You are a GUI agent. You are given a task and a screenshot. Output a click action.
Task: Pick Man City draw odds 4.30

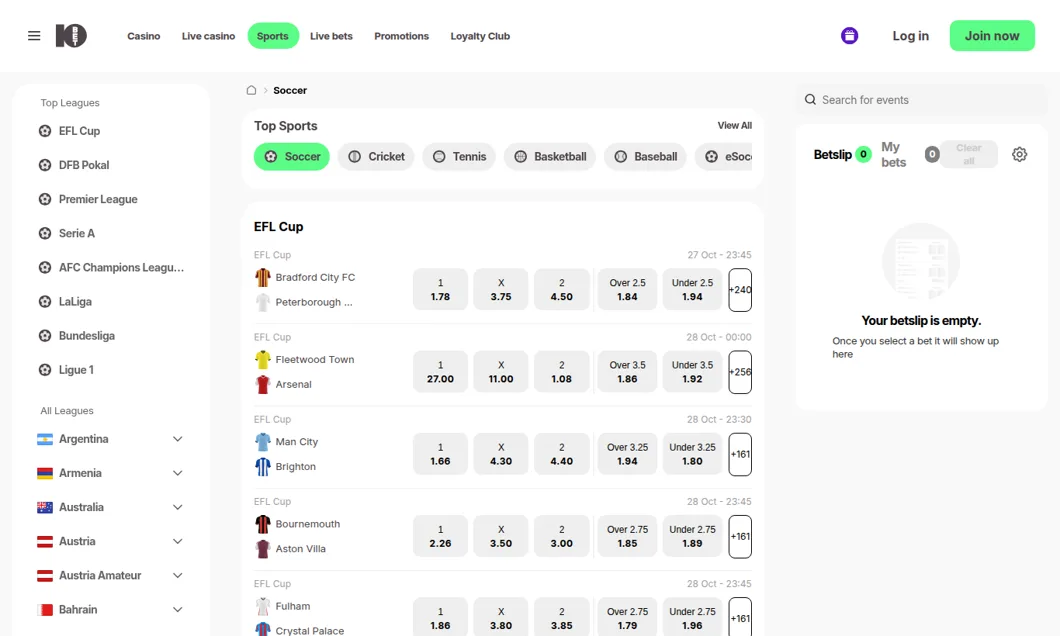click(x=501, y=454)
